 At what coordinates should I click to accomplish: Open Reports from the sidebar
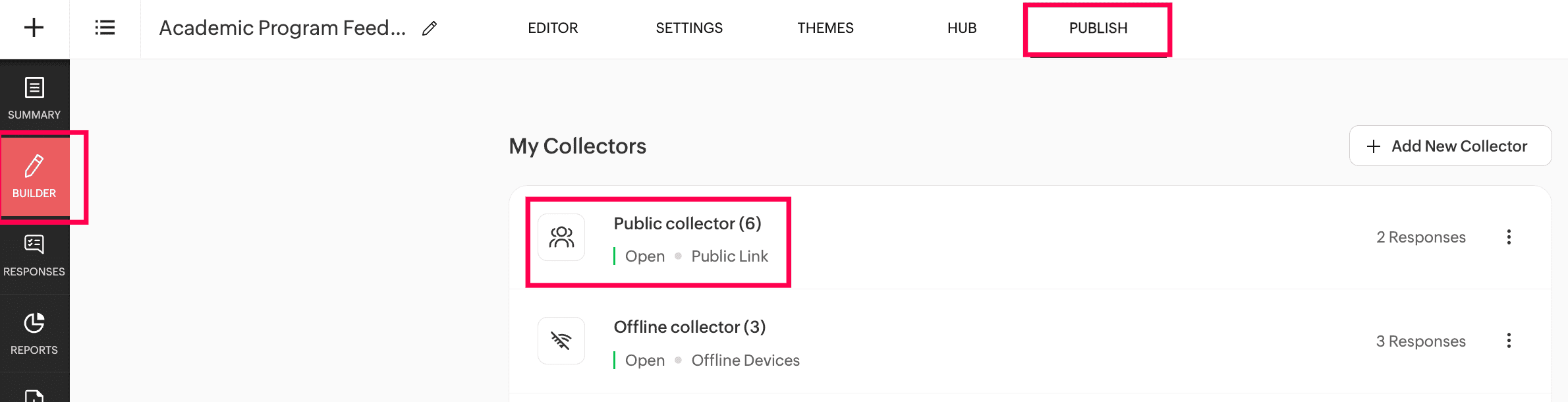tap(34, 333)
